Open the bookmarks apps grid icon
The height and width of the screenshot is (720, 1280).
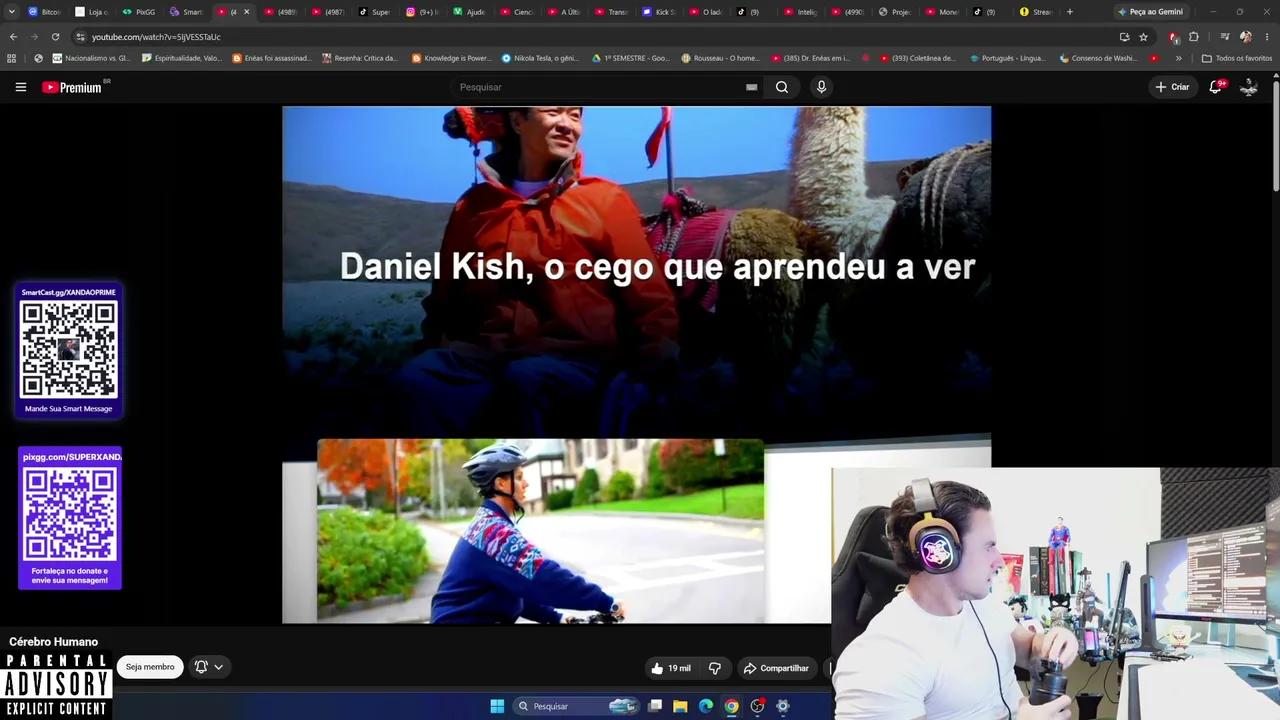(12, 58)
